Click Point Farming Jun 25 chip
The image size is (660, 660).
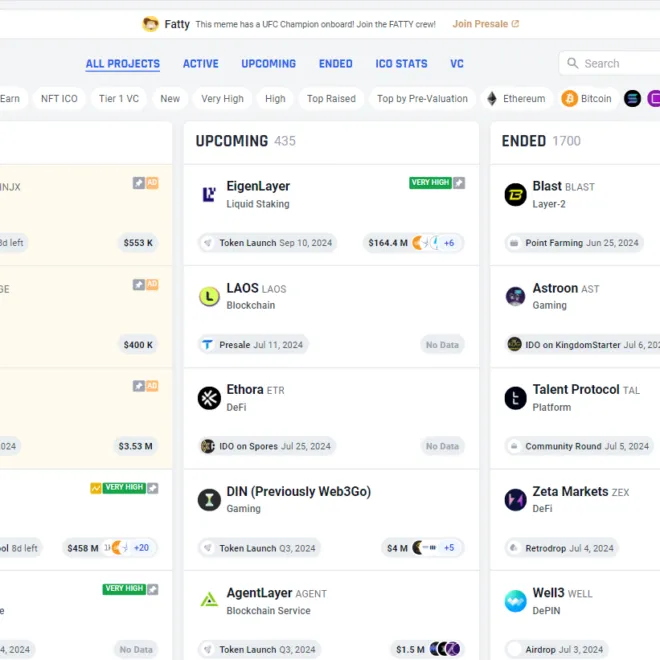(x=574, y=243)
